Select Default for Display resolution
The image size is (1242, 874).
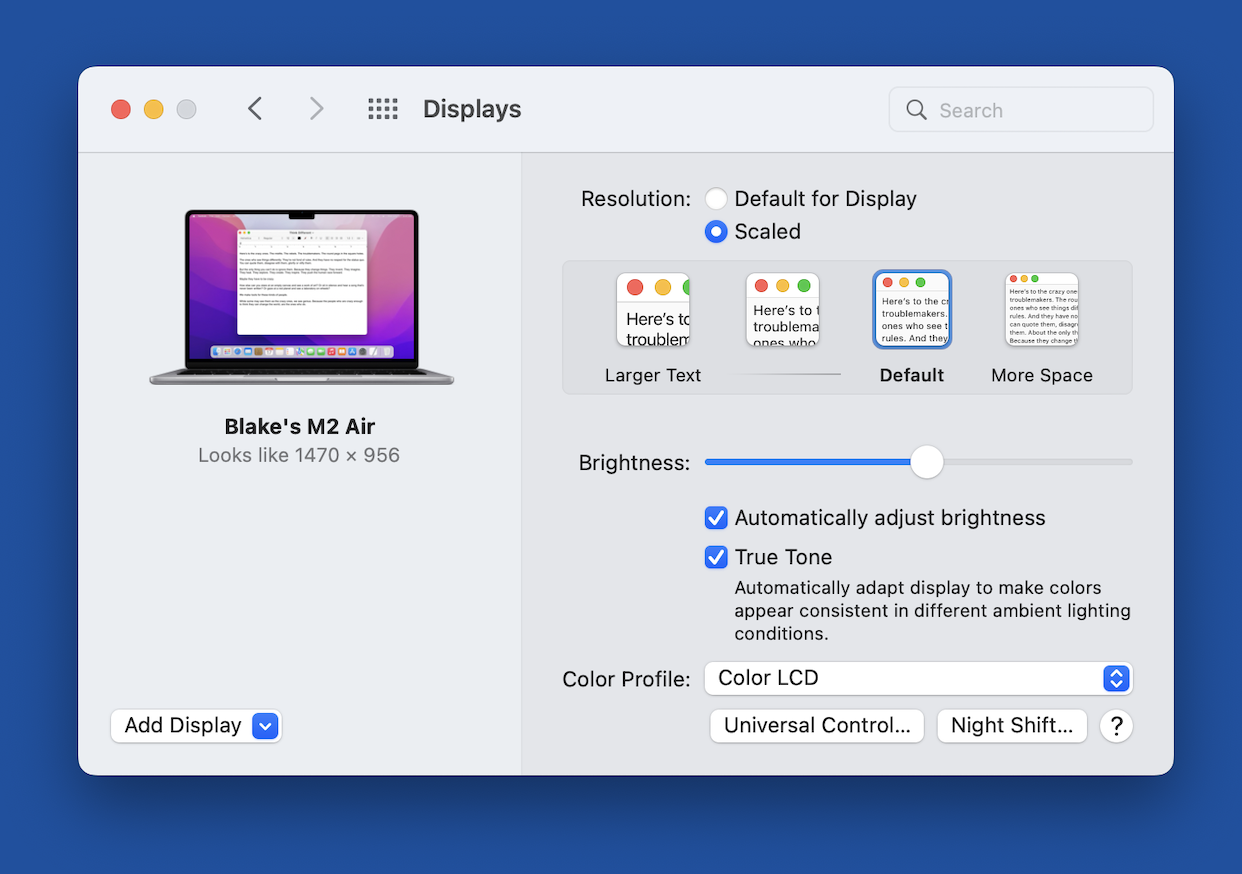716,199
